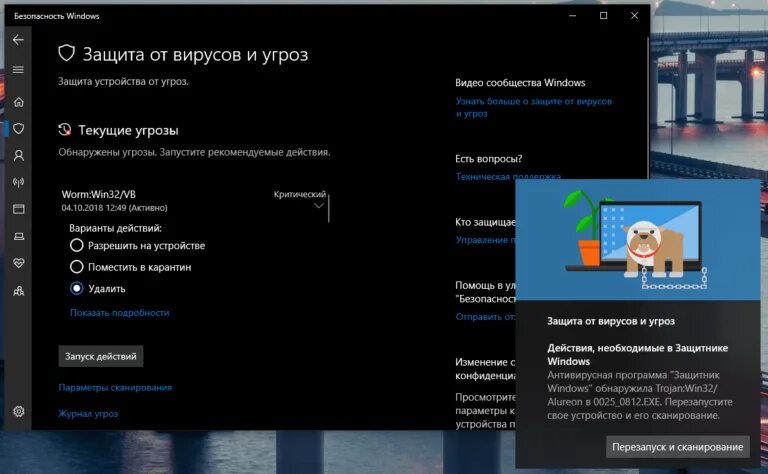Open the hamburger navigation menu
Viewport: 768px width, 474px height.
click(x=18, y=70)
